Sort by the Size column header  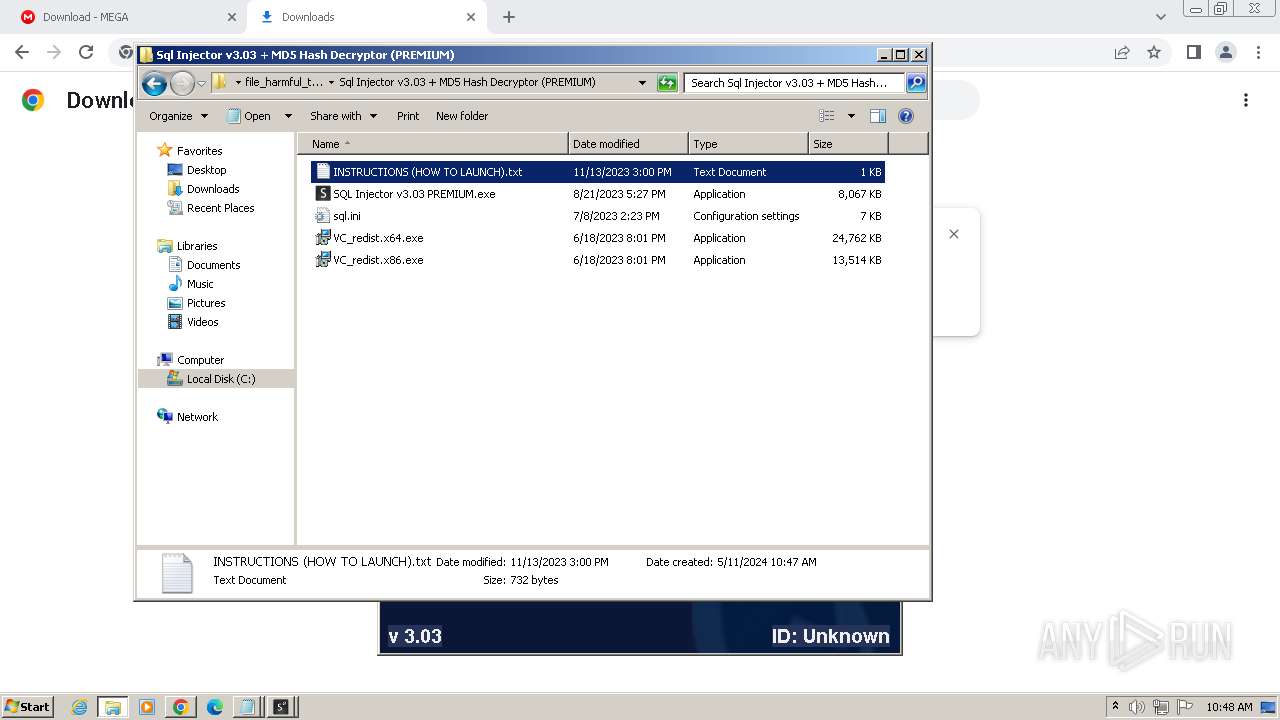coord(848,144)
